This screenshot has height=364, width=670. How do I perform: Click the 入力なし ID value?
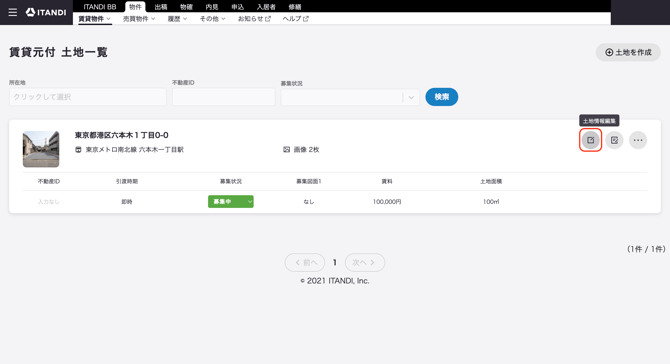[x=49, y=202]
